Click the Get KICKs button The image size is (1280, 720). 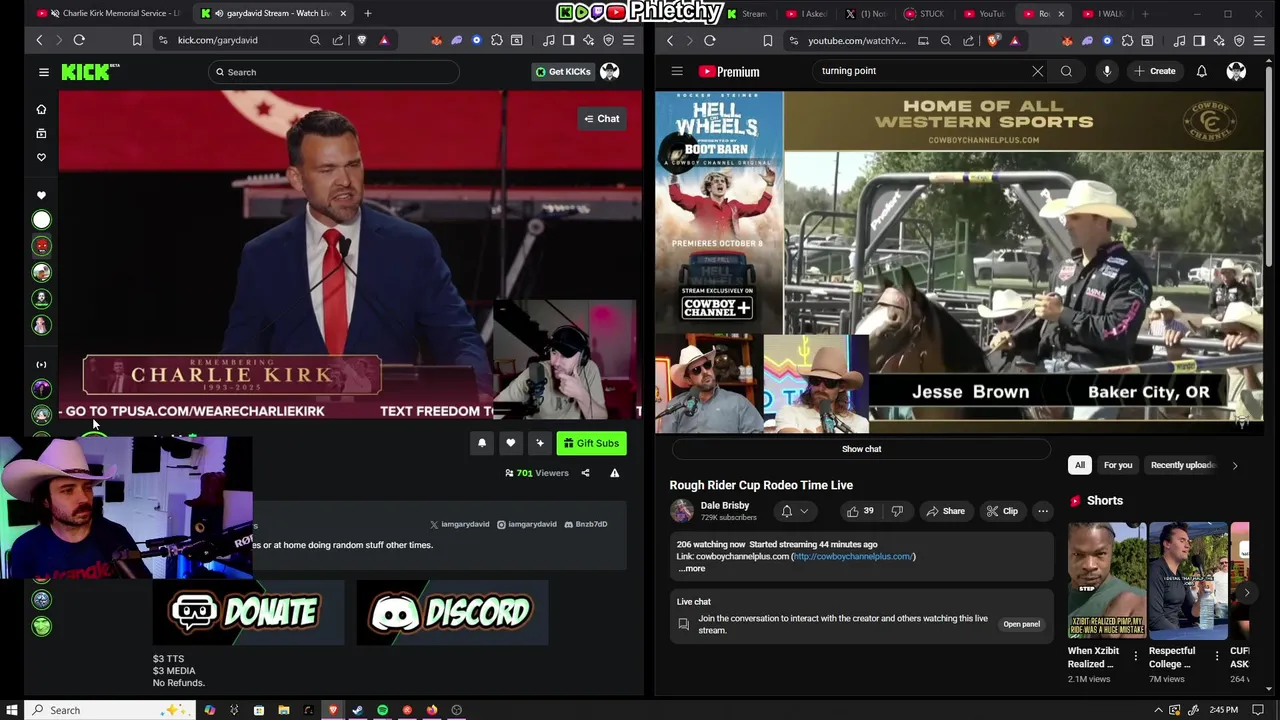pyautogui.click(x=563, y=72)
